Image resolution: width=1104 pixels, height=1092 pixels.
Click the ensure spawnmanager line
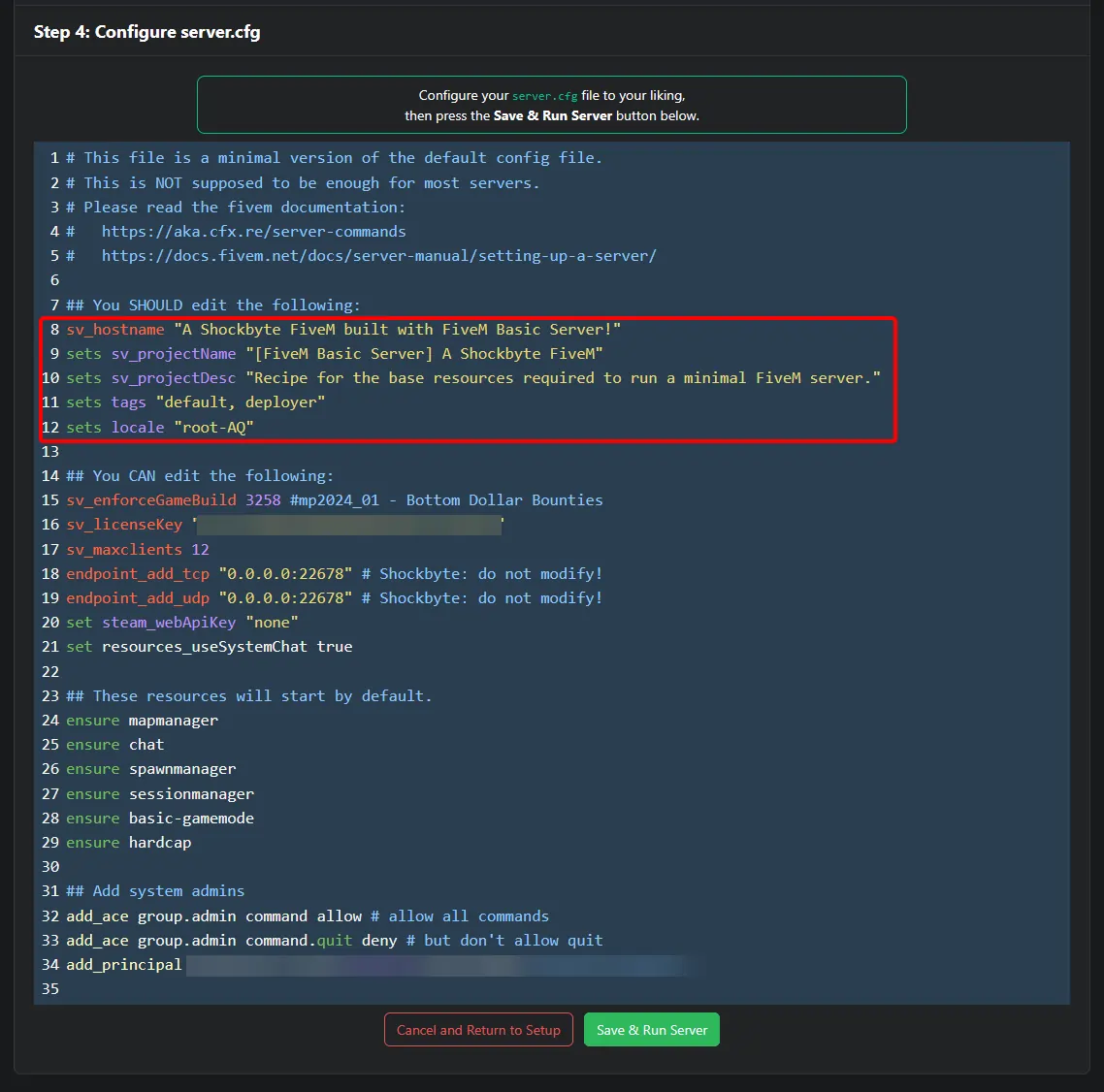tap(151, 769)
